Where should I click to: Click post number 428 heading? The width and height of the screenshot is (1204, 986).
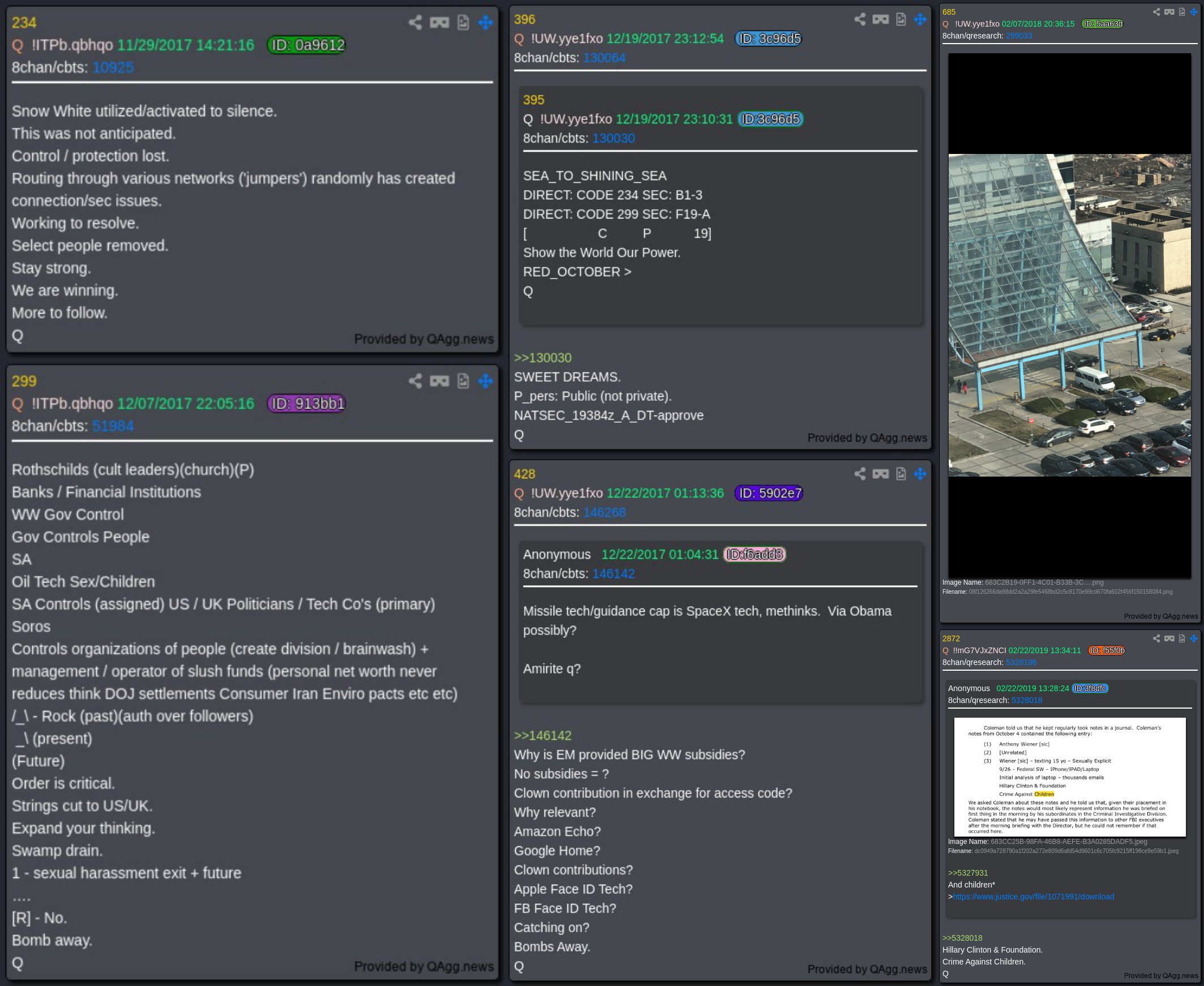[x=525, y=474]
